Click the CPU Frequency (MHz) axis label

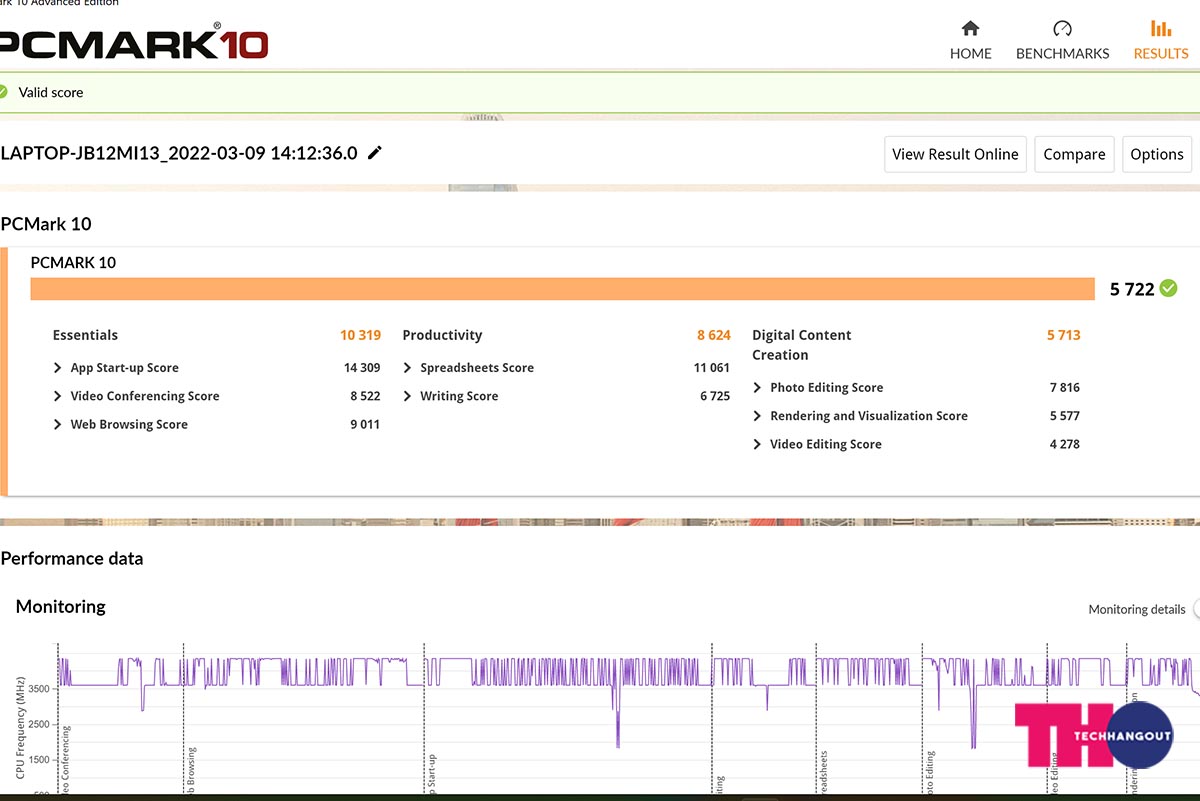[20, 728]
